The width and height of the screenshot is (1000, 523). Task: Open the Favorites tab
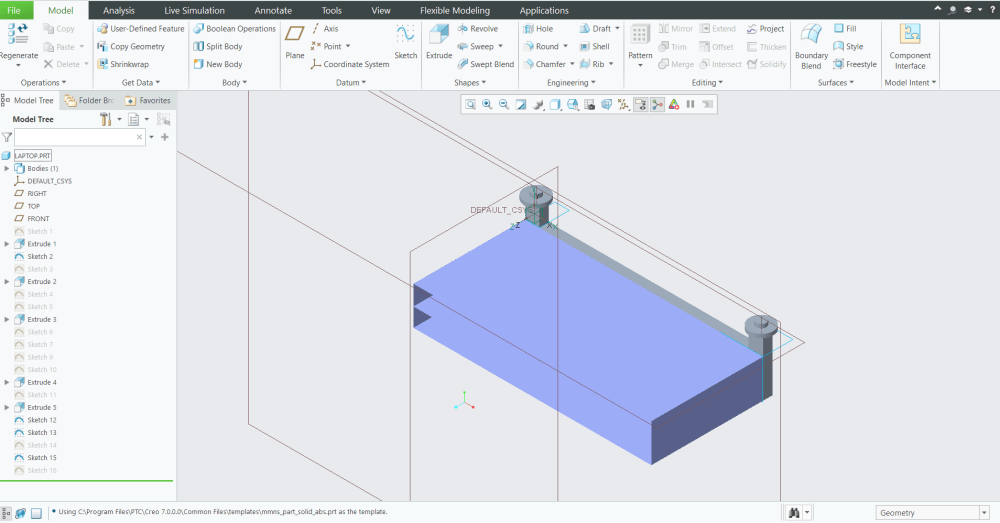click(148, 100)
